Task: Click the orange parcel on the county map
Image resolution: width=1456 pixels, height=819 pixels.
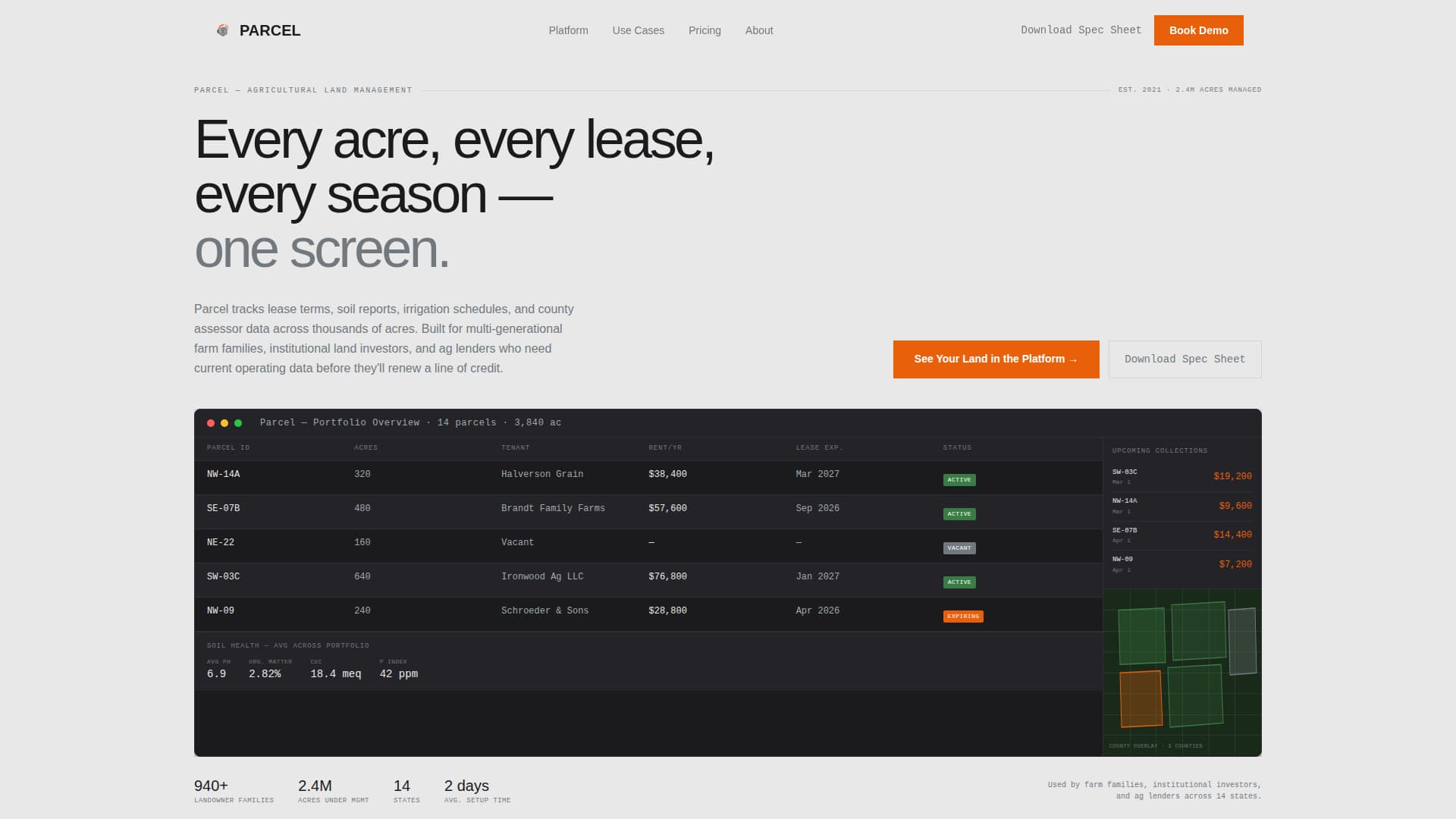Action: click(1141, 698)
